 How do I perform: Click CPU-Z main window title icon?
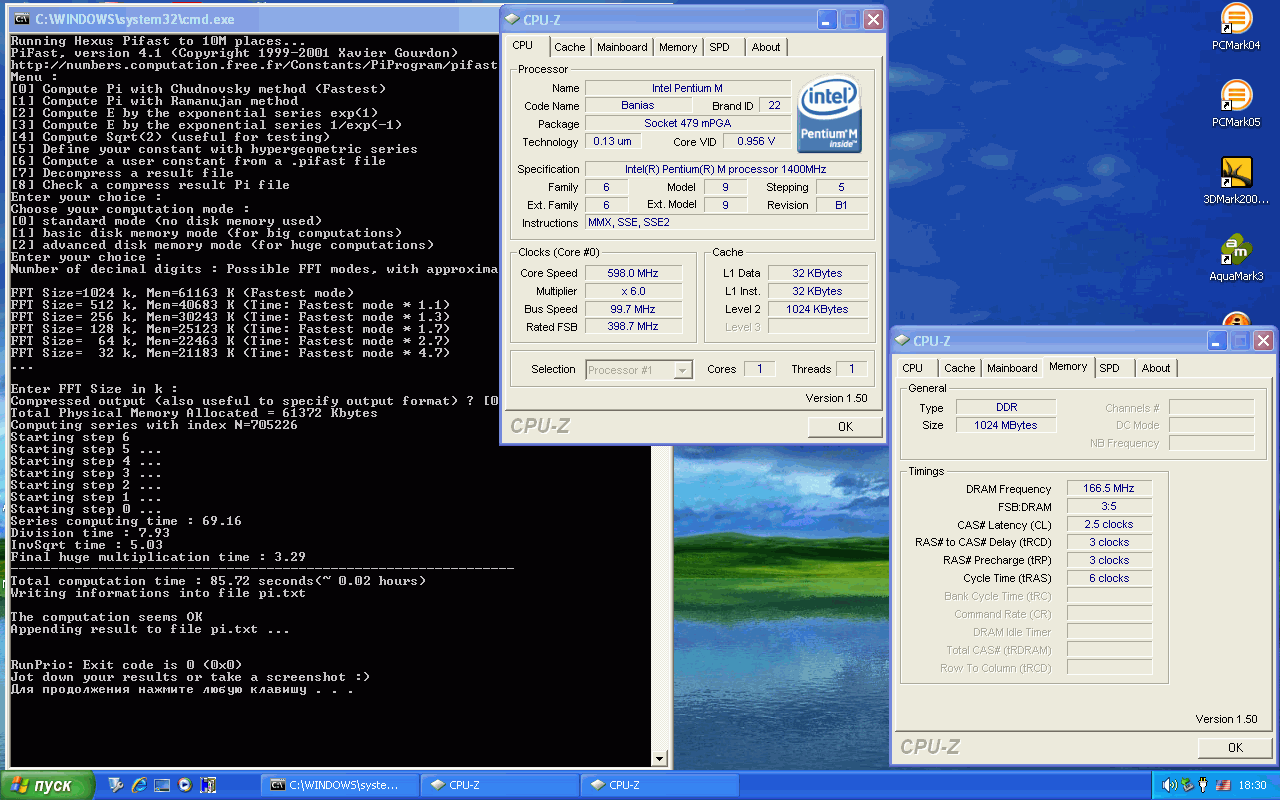tap(513, 19)
